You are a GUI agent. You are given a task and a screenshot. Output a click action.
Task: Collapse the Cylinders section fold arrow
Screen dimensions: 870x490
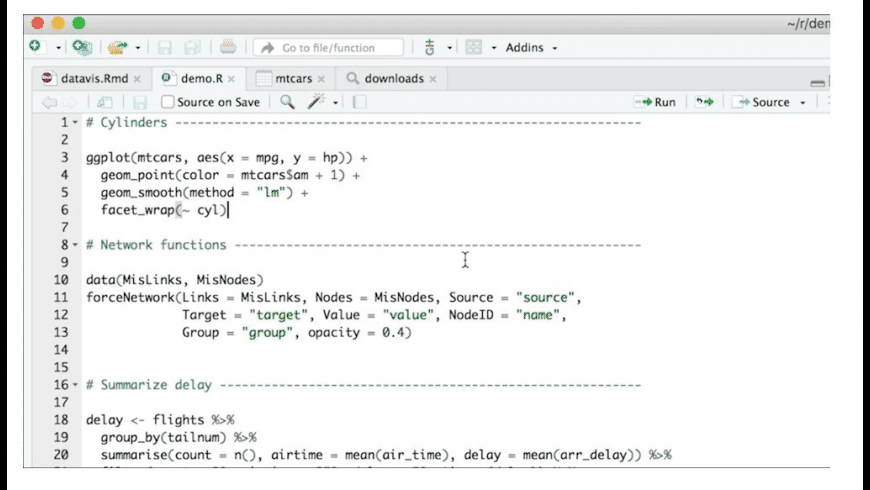[x=74, y=123]
